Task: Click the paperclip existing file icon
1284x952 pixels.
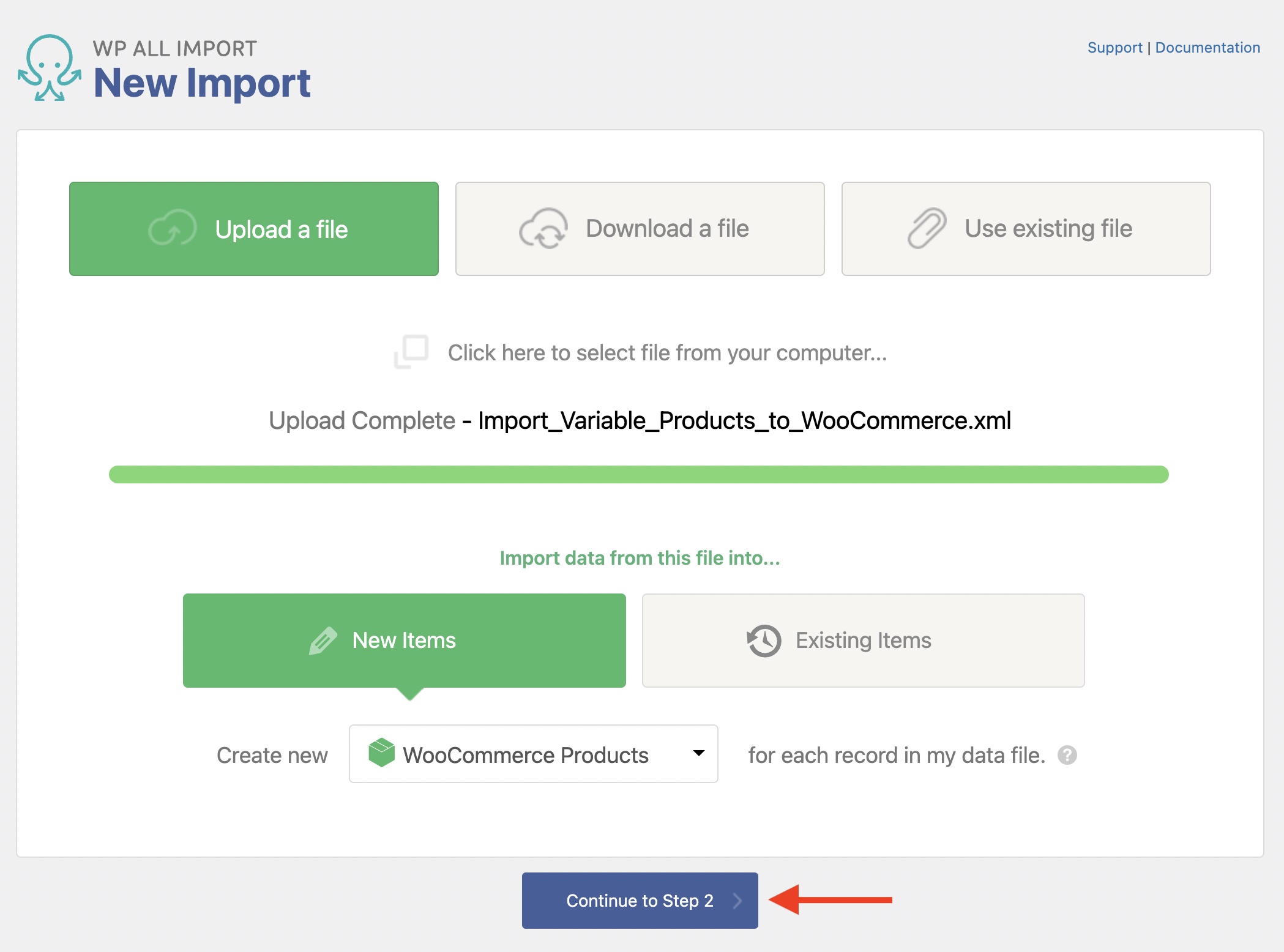Action: [927, 229]
